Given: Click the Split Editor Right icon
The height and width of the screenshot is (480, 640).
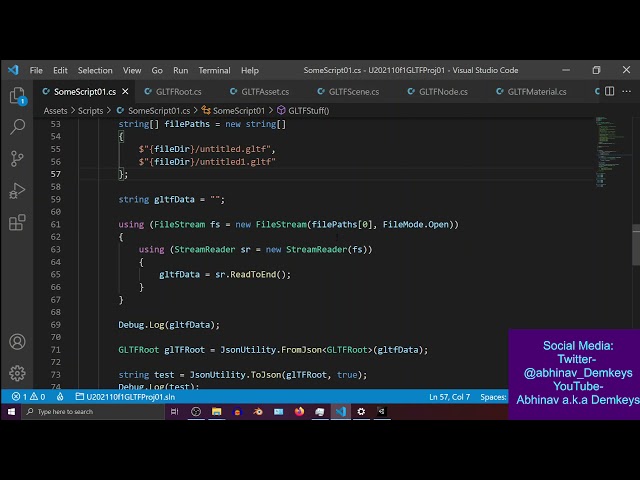Looking at the screenshot, I should click(609, 91).
